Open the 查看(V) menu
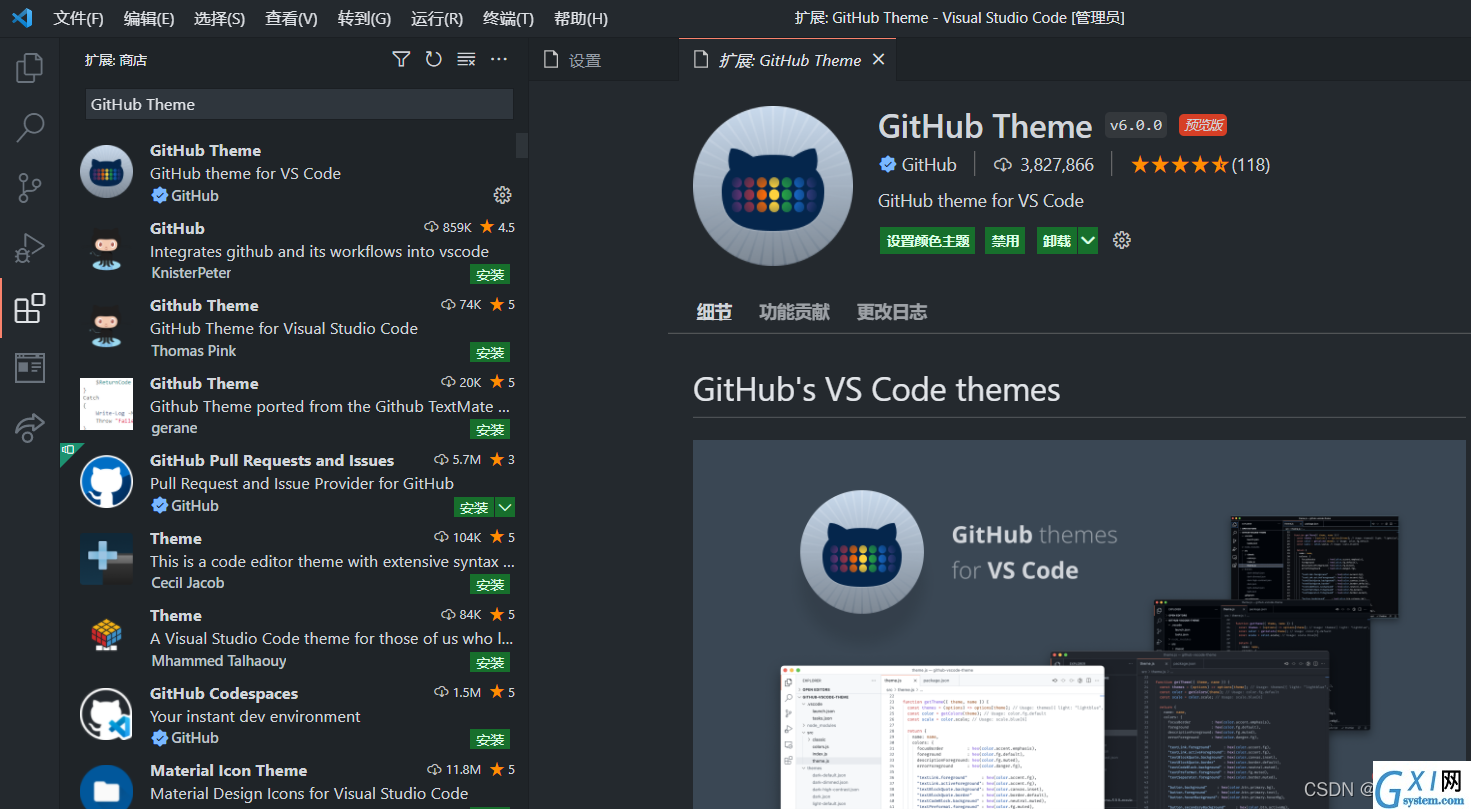Image resolution: width=1471 pixels, height=809 pixels. tap(291, 18)
